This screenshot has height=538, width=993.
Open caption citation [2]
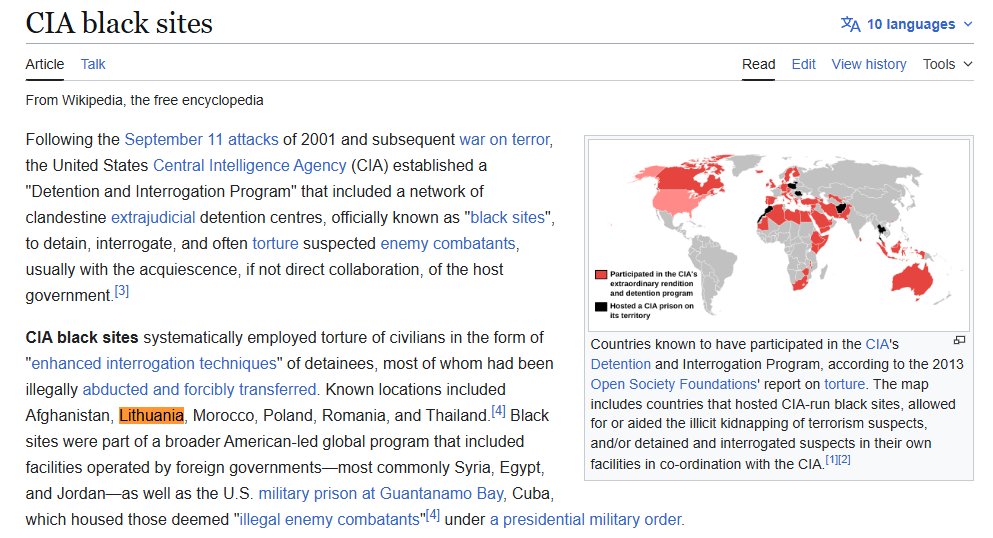click(x=844, y=460)
